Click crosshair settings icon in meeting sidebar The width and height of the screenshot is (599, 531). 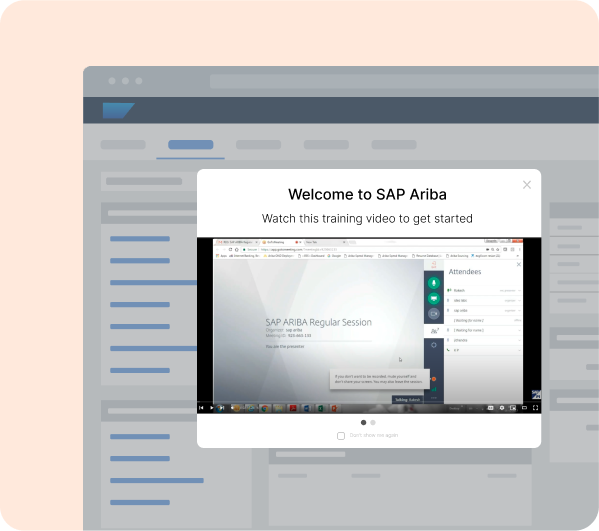point(434,345)
